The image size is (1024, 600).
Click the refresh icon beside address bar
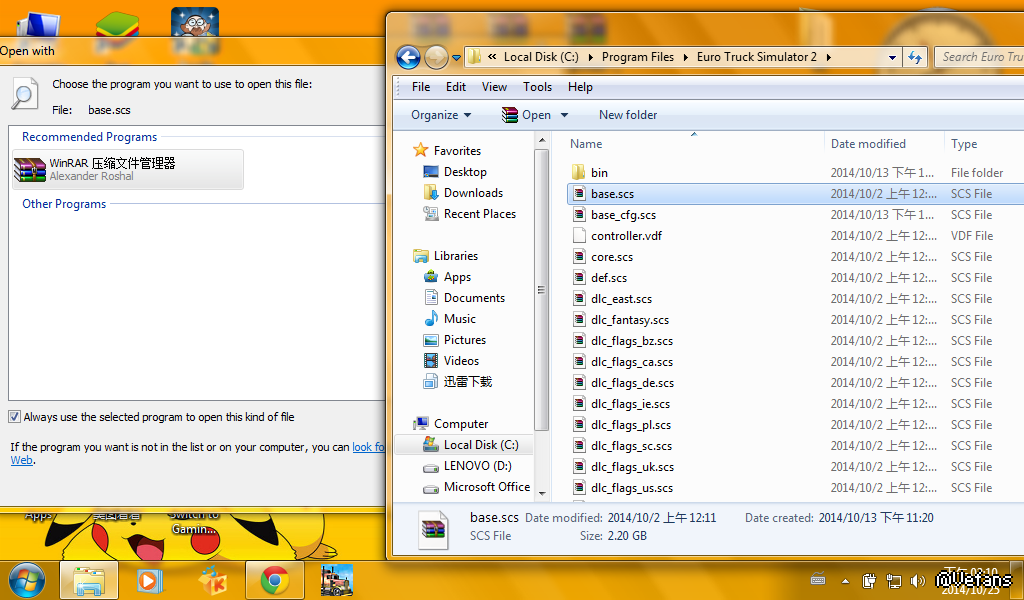pos(914,57)
